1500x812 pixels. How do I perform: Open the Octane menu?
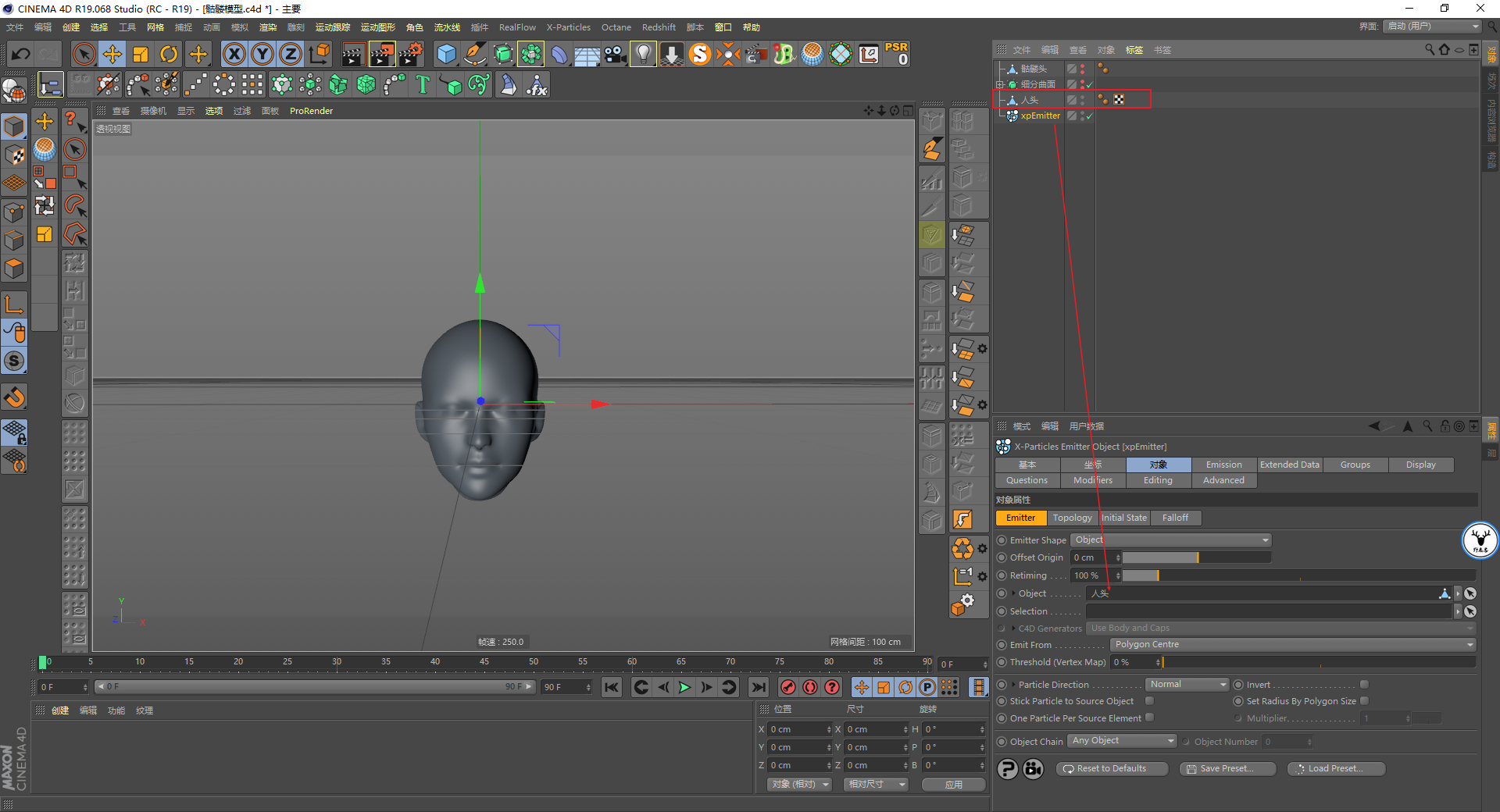click(x=616, y=27)
